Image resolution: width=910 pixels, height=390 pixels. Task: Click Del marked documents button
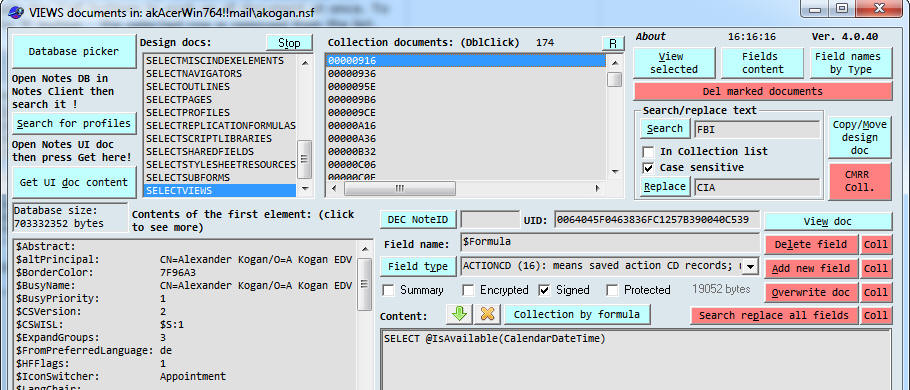coord(763,91)
